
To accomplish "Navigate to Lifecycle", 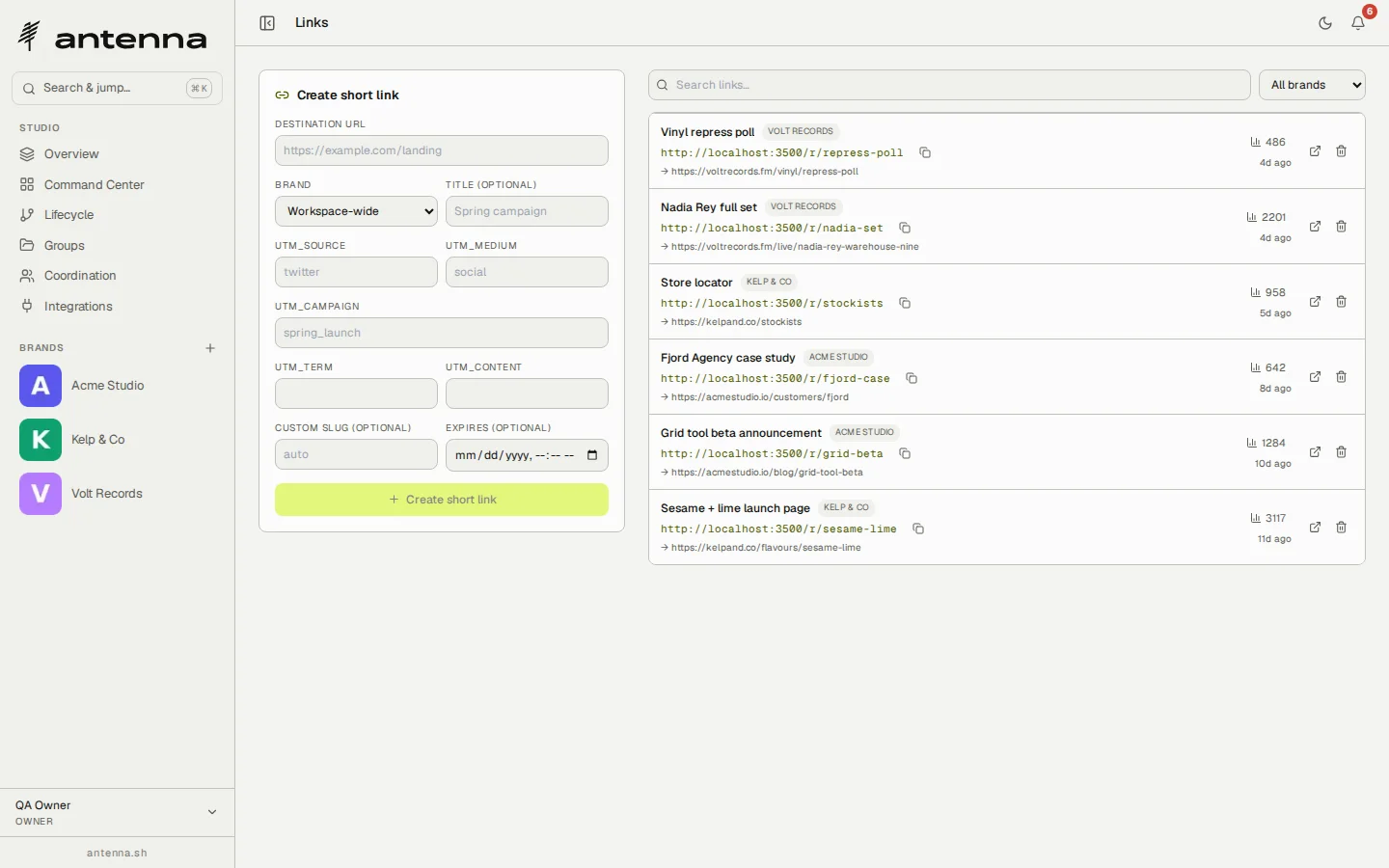I will point(117,215).
